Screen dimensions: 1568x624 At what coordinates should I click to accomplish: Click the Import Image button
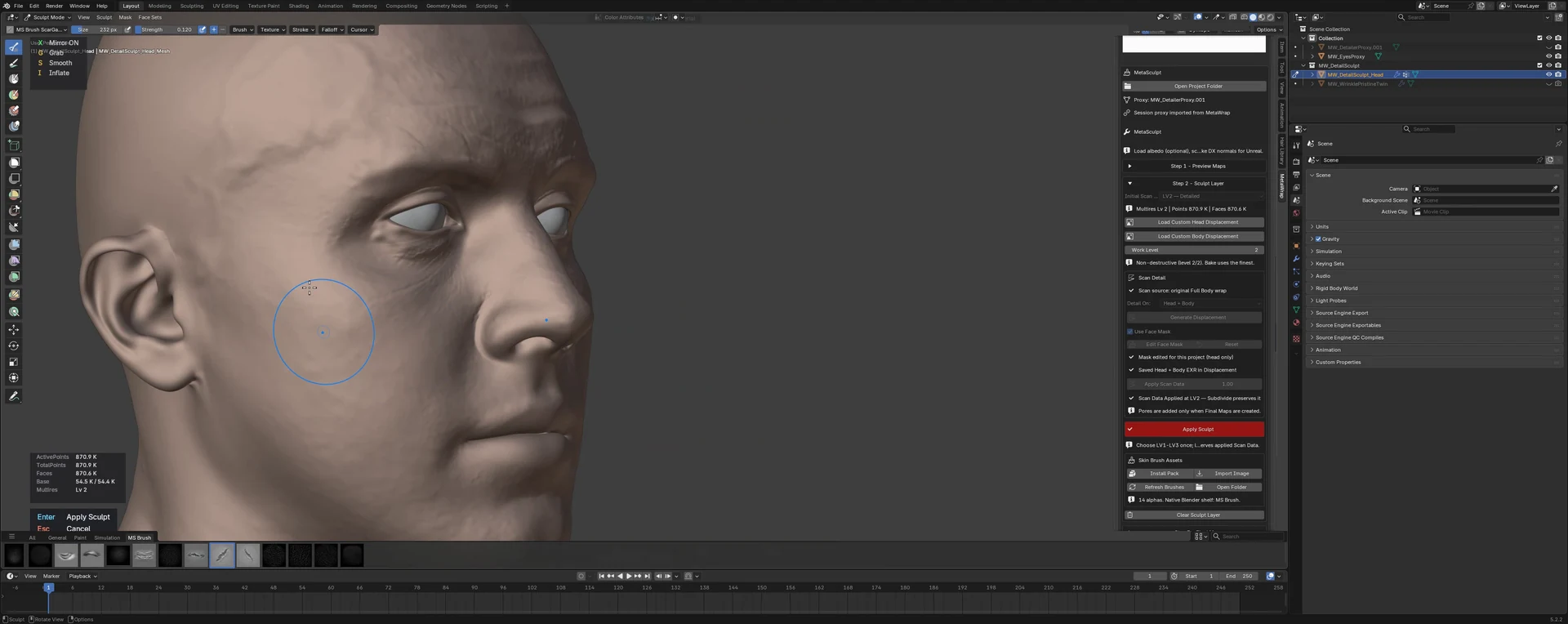point(1228,474)
